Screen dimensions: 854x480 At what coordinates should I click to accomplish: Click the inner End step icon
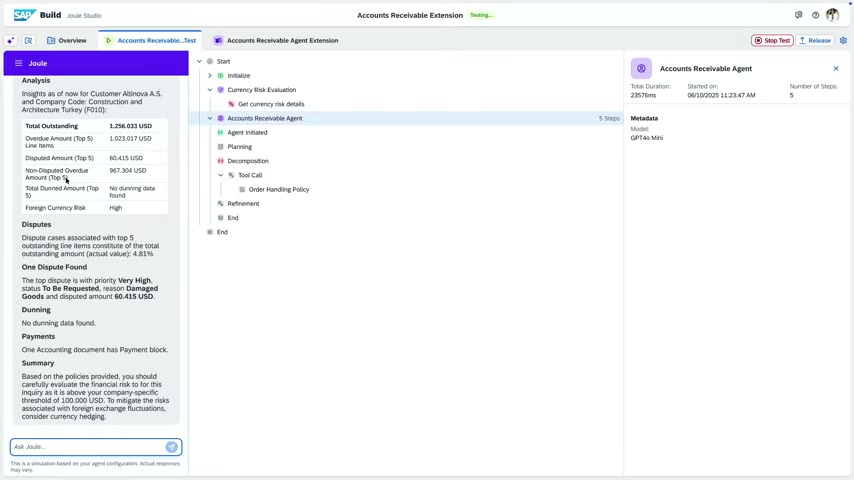click(221, 218)
